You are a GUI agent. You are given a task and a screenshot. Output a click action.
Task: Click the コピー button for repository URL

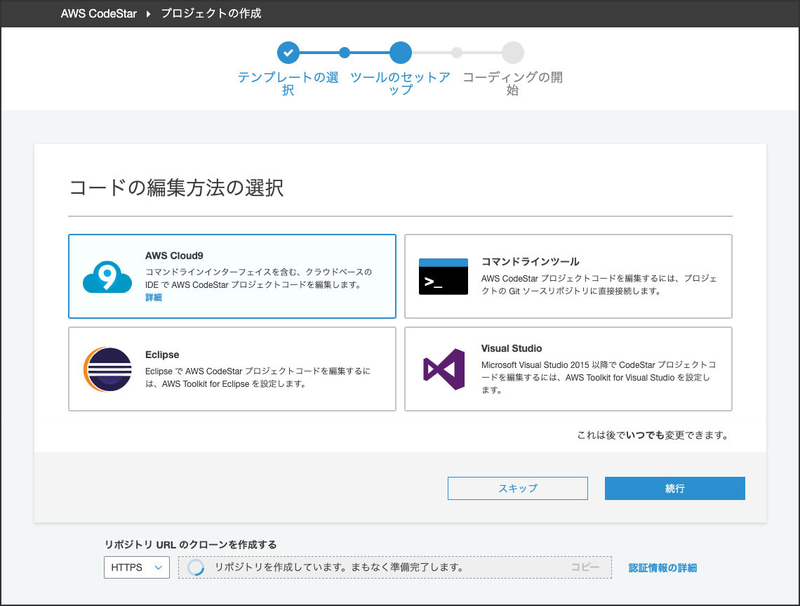[585, 567]
